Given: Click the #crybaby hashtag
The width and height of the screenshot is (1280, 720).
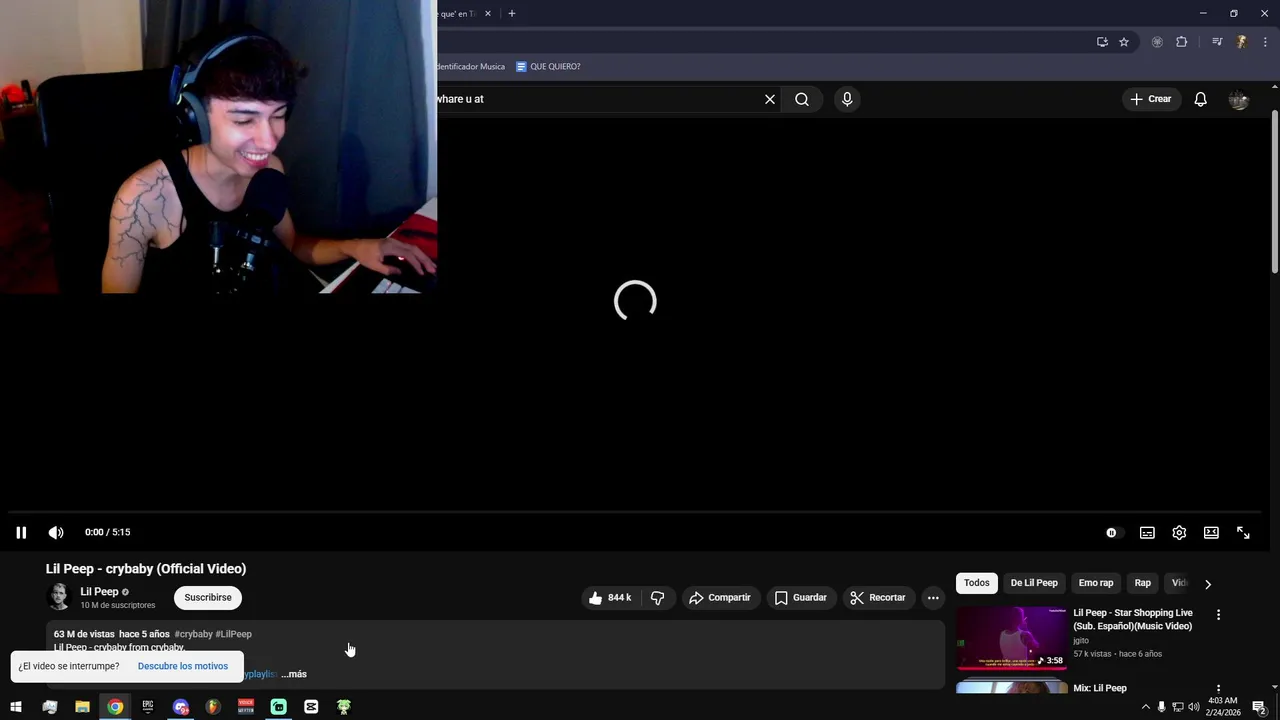Looking at the screenshot, I should tap(193, 635).
